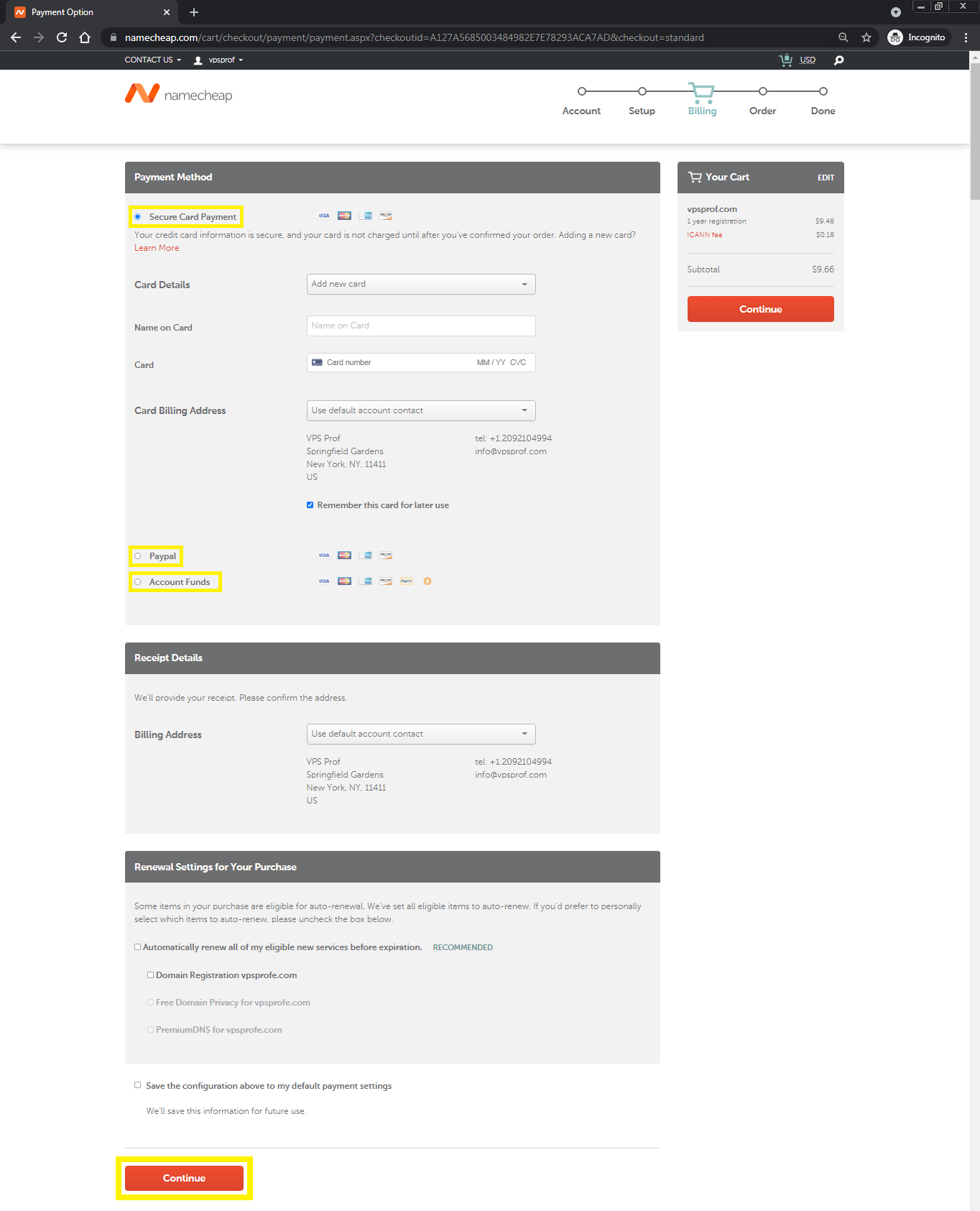Image resolution: width=980 pixels, height=1211 pixels.
Task: Click the browser address bar URL
Action: click(415, 37)
